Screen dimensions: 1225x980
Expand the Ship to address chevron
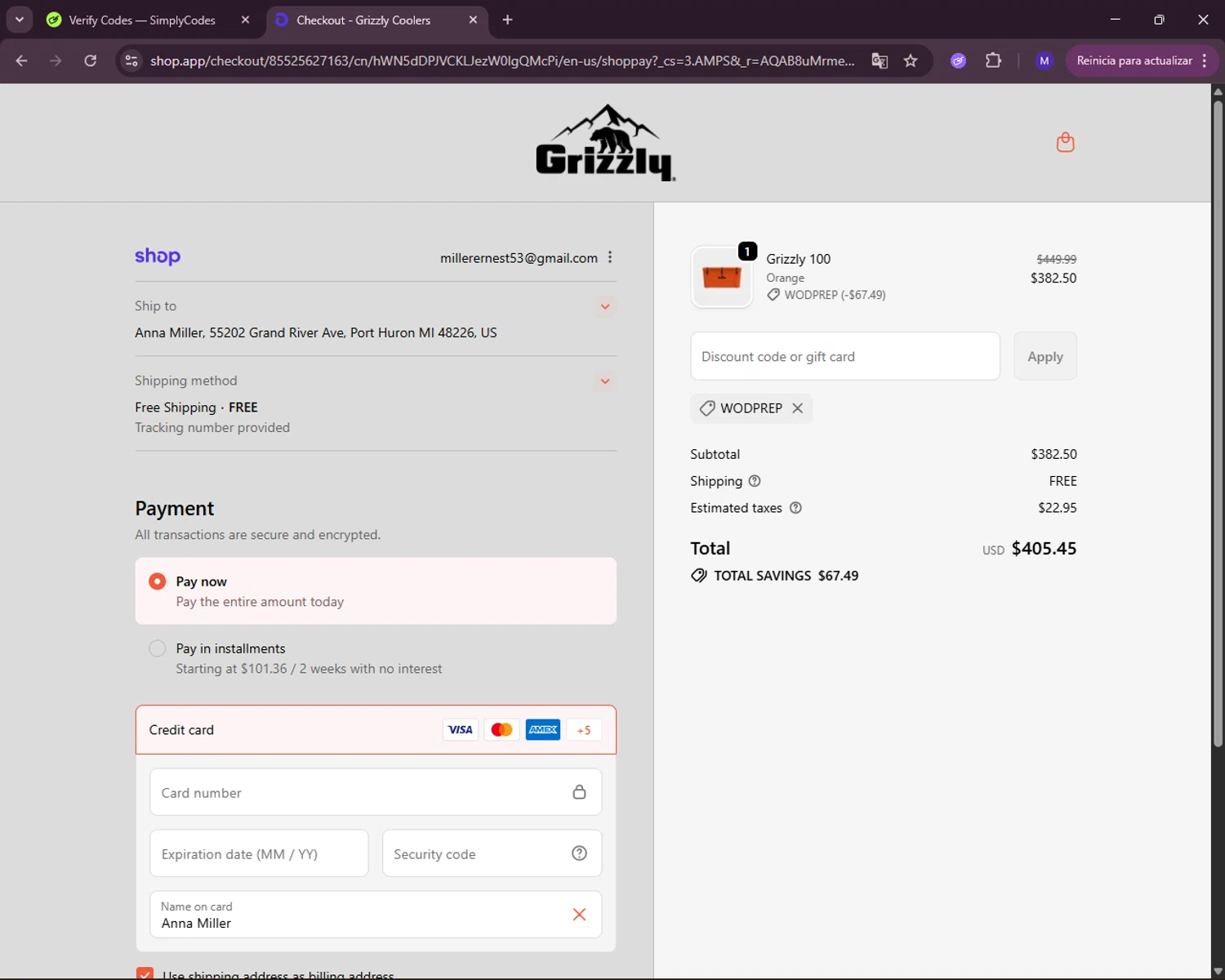(x=605, y=306)
